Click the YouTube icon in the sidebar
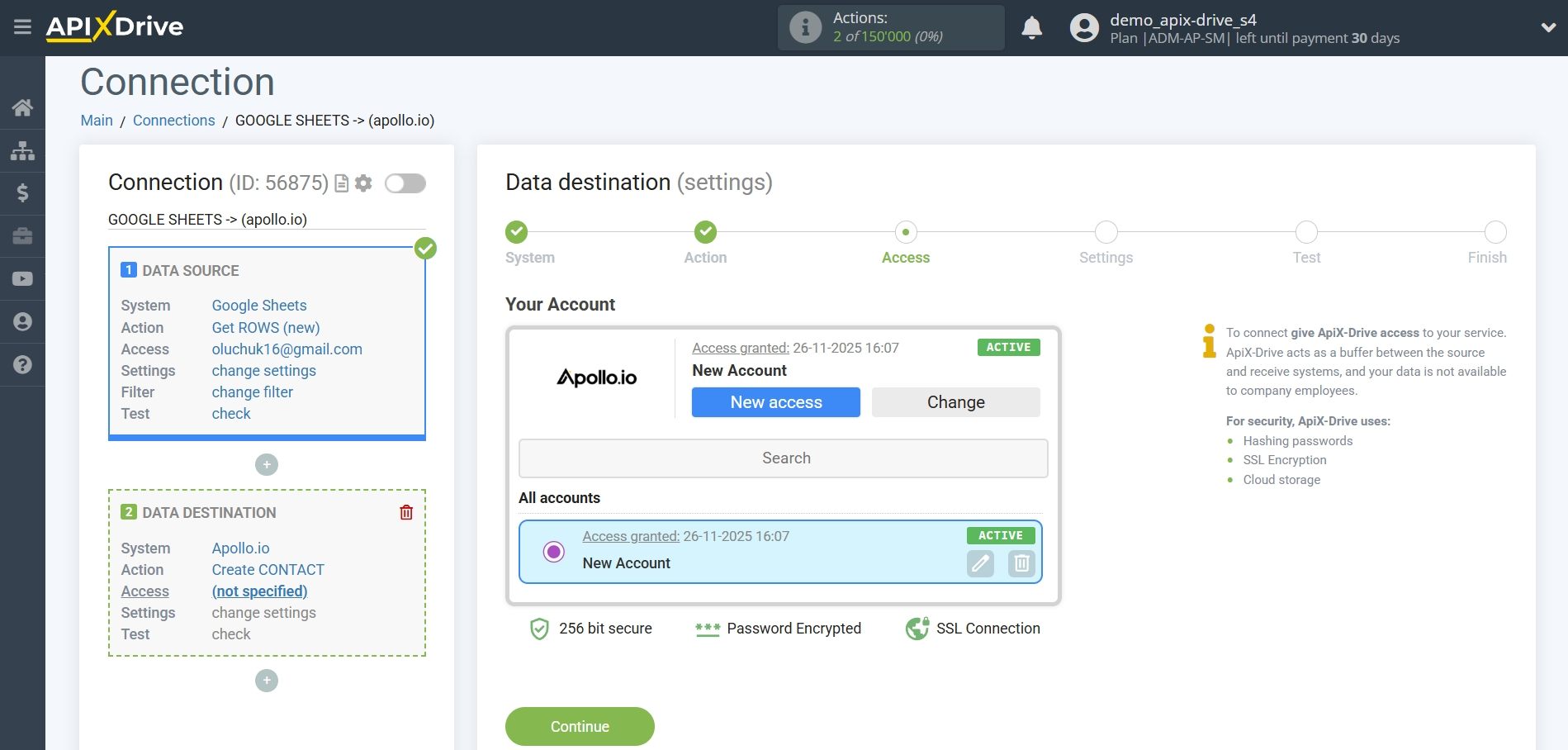 point(22,278)
